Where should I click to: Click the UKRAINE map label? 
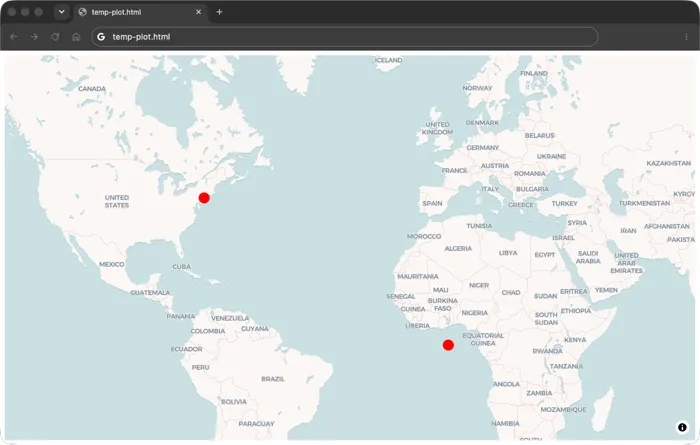click(551, 156)
